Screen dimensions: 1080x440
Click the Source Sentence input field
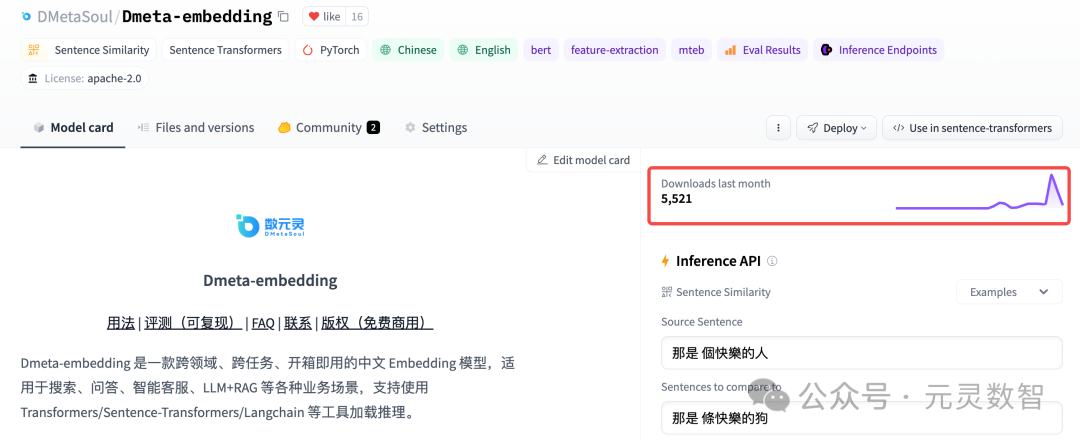tap(862, 353)
